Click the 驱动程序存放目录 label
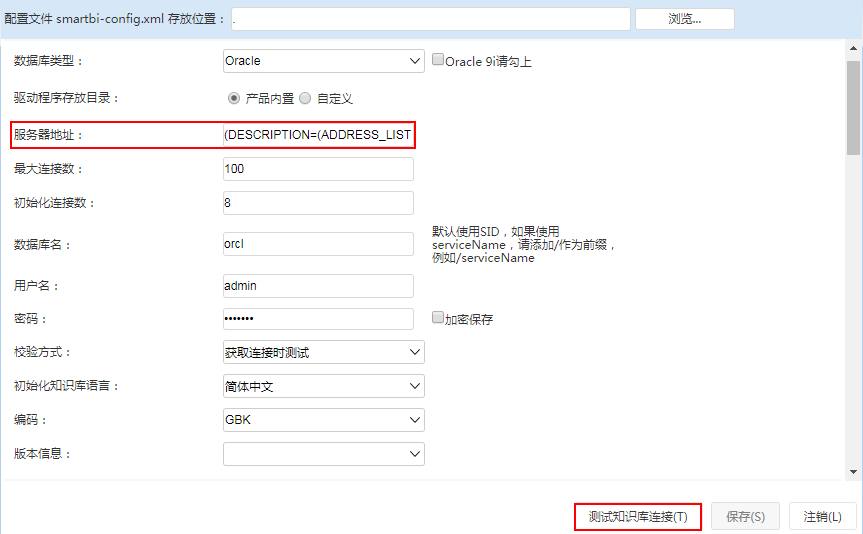This screenshot has width=863, height=534. [67, 98]
